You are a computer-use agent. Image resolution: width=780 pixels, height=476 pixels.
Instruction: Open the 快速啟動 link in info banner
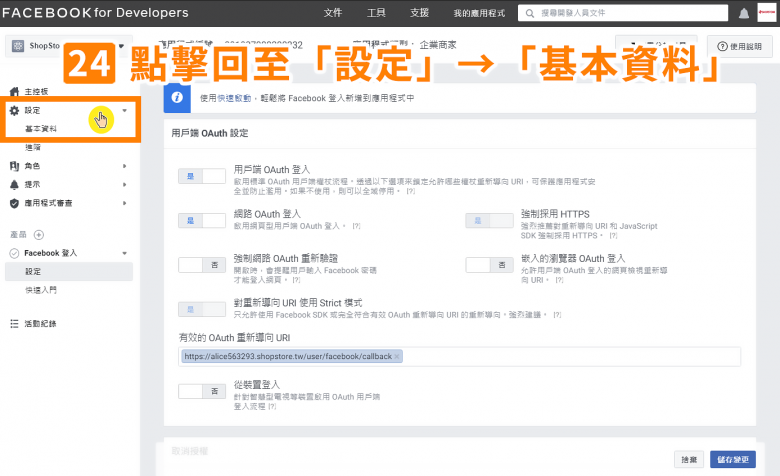(234, 98)
